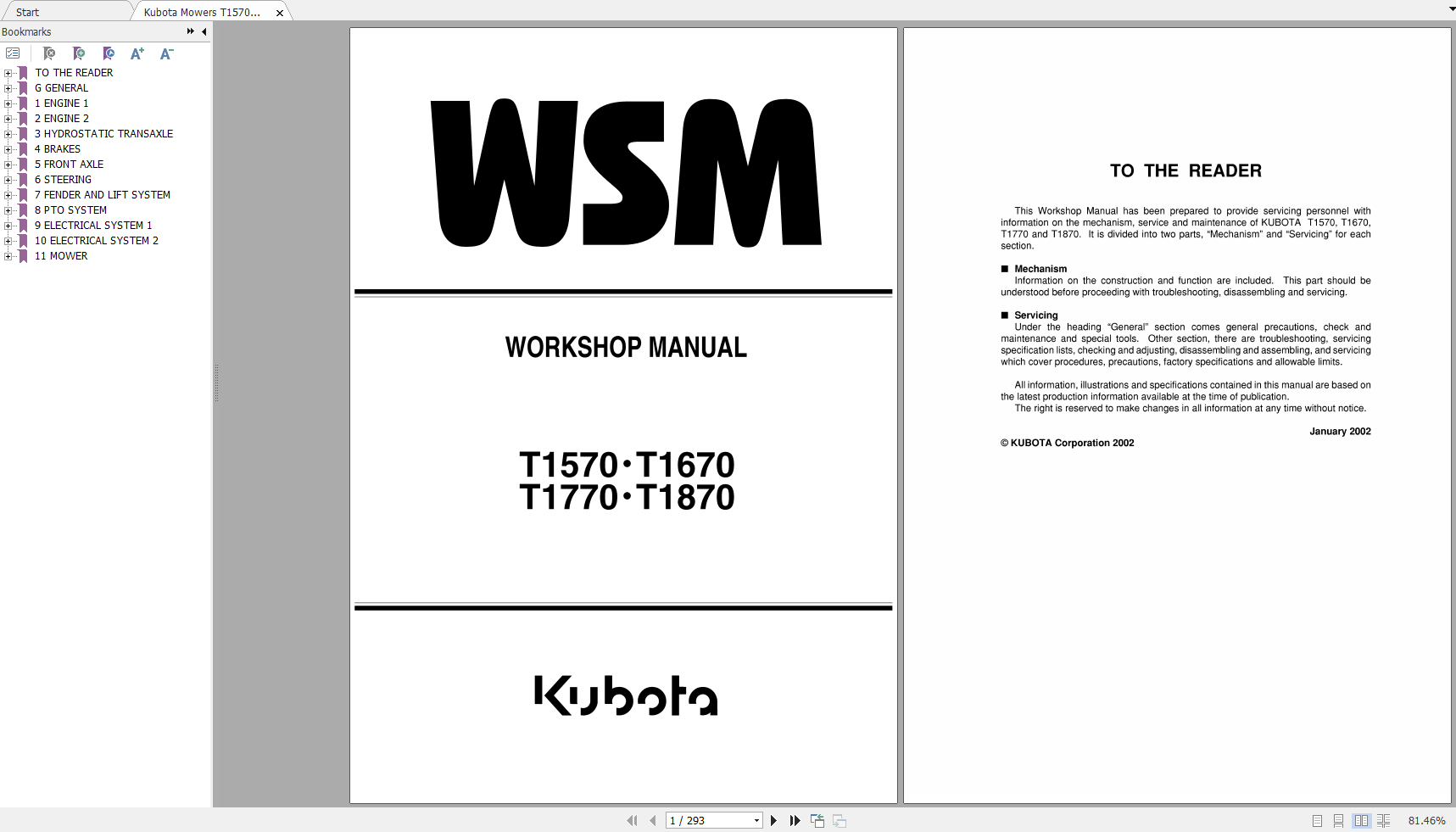The image size is (1456, 832).
Task: Expand the G GENERAL bookmark
Action: (8, 88)
